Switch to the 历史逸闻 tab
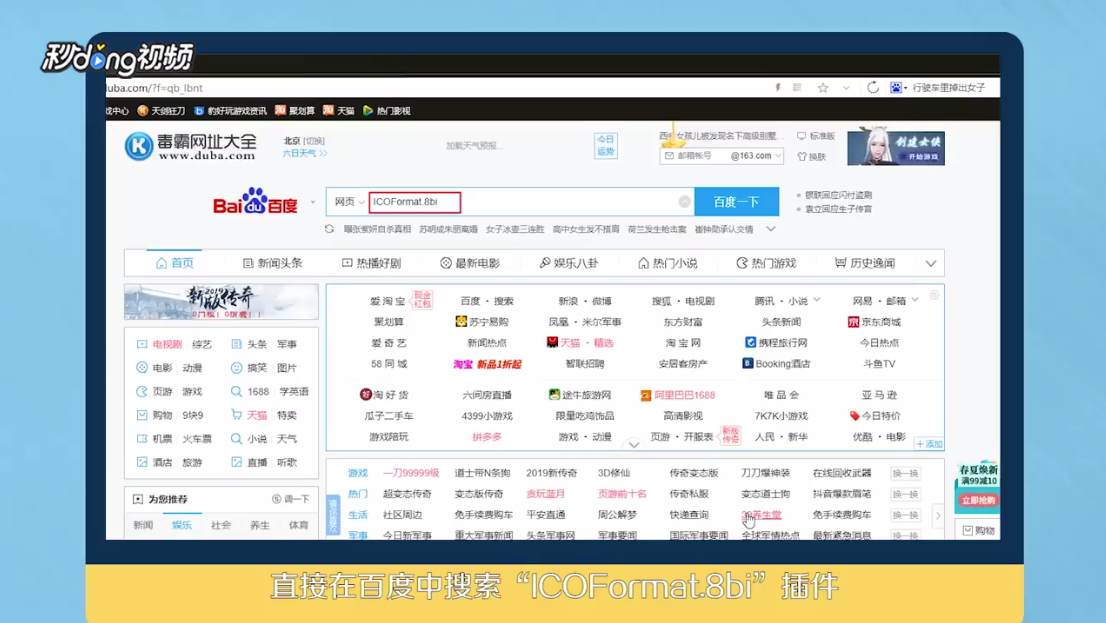 coord(865,263)
